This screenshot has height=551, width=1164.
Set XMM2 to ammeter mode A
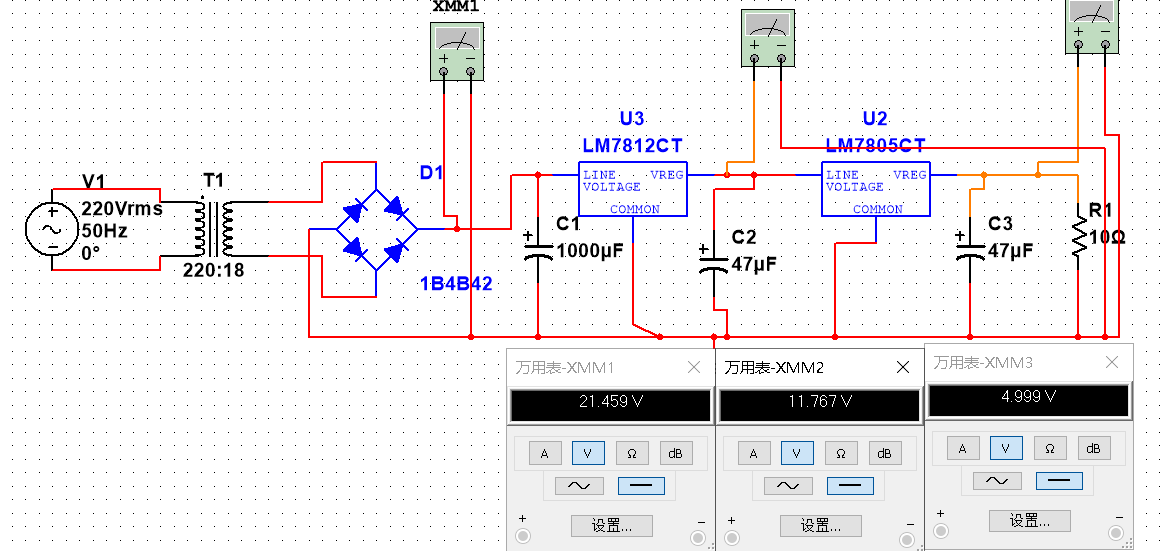(753, 453)
